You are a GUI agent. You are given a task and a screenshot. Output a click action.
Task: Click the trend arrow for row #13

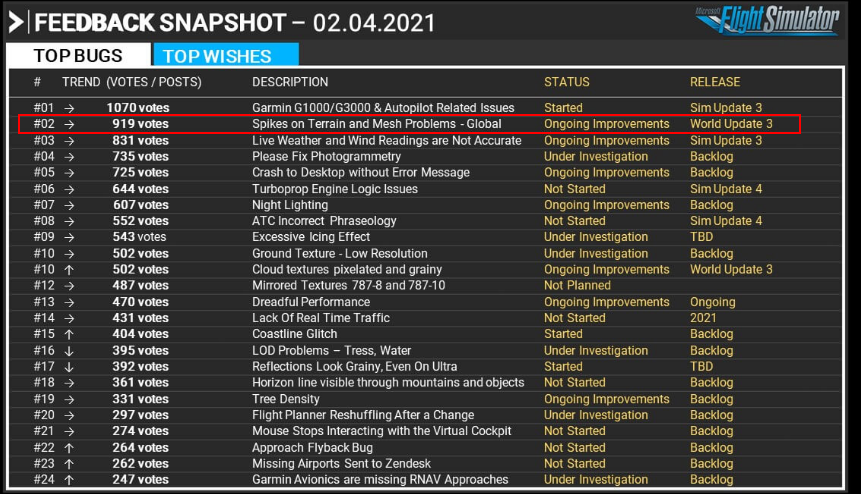69,302
